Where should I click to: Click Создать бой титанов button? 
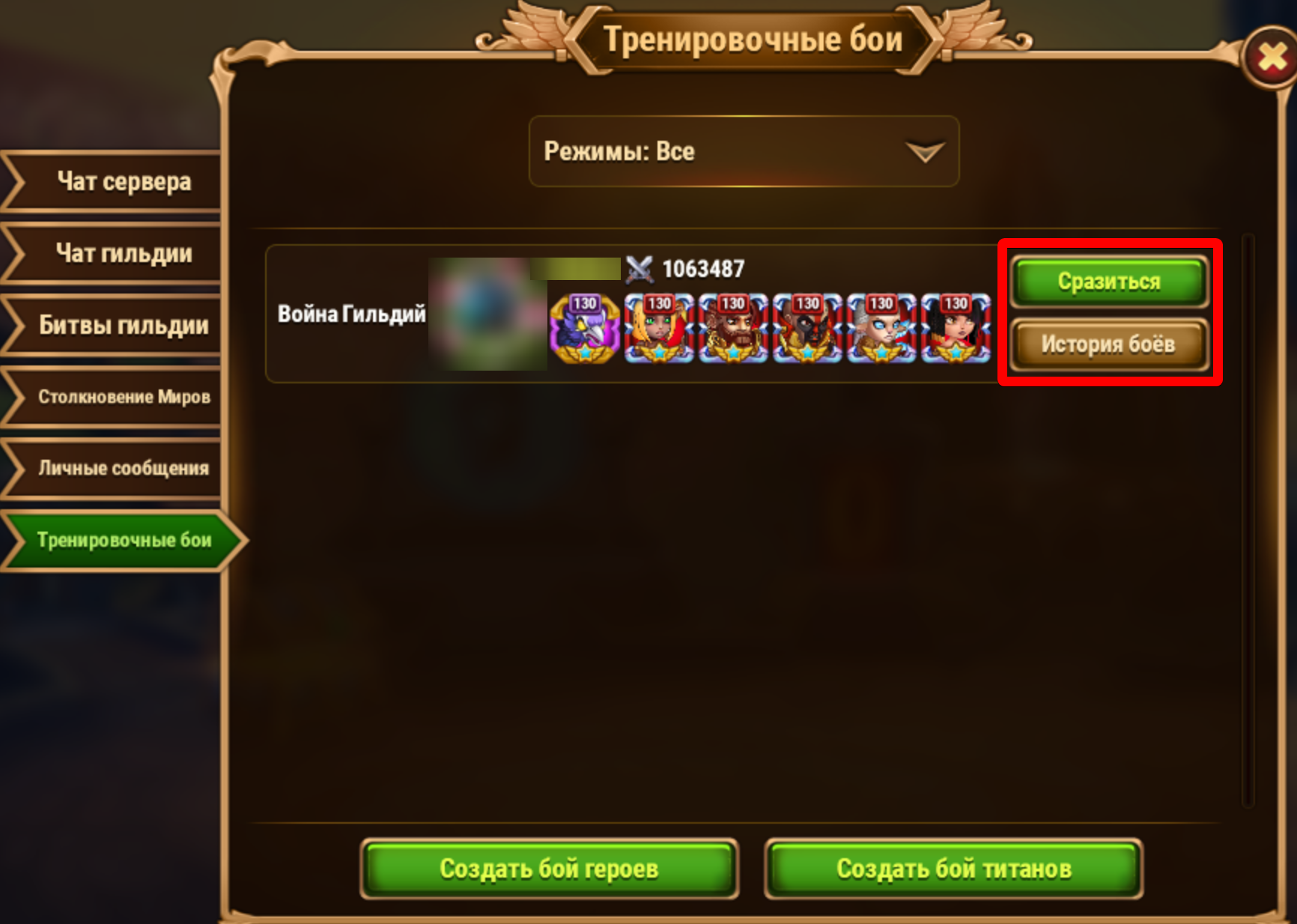click(x=953, y=869)
